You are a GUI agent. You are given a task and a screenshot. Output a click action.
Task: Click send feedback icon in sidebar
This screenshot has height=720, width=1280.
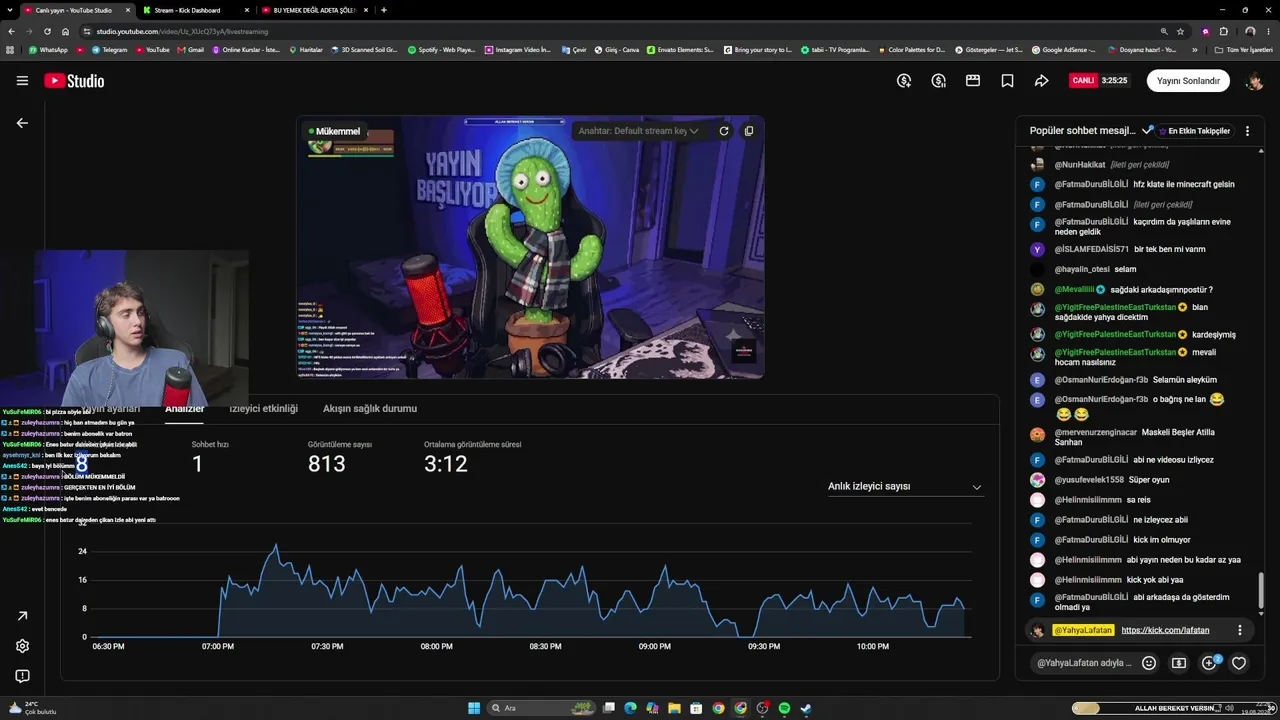22,676
